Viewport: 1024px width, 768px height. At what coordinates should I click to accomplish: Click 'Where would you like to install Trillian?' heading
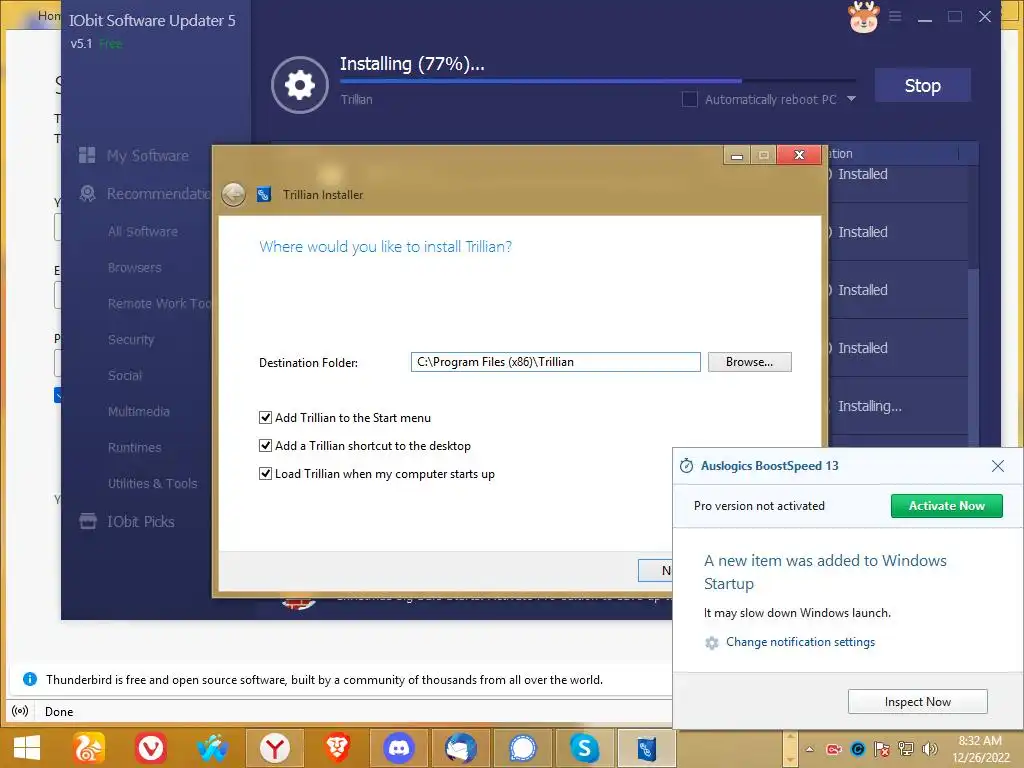[x=385, y=246]
